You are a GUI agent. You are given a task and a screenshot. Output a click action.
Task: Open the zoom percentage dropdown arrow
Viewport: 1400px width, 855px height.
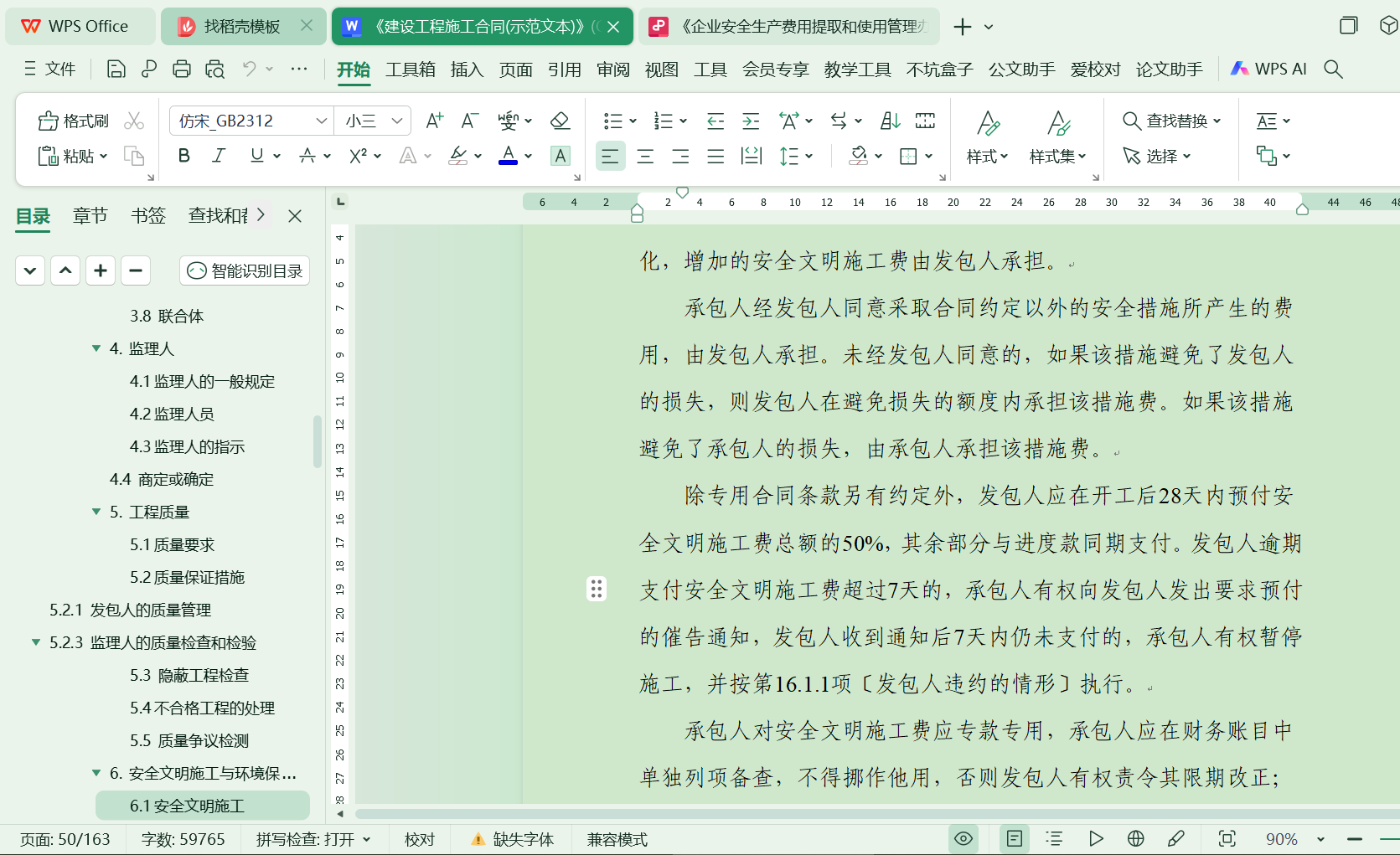coord(1320,839)
